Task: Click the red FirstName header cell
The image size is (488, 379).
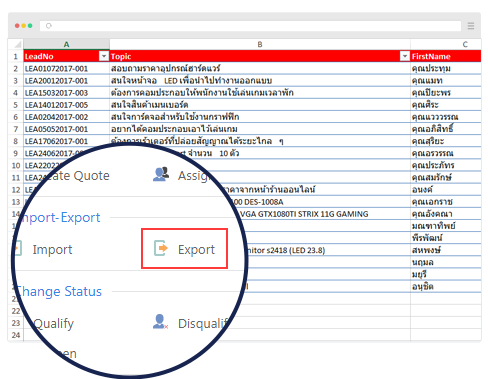Action: [x=446, y=56]
